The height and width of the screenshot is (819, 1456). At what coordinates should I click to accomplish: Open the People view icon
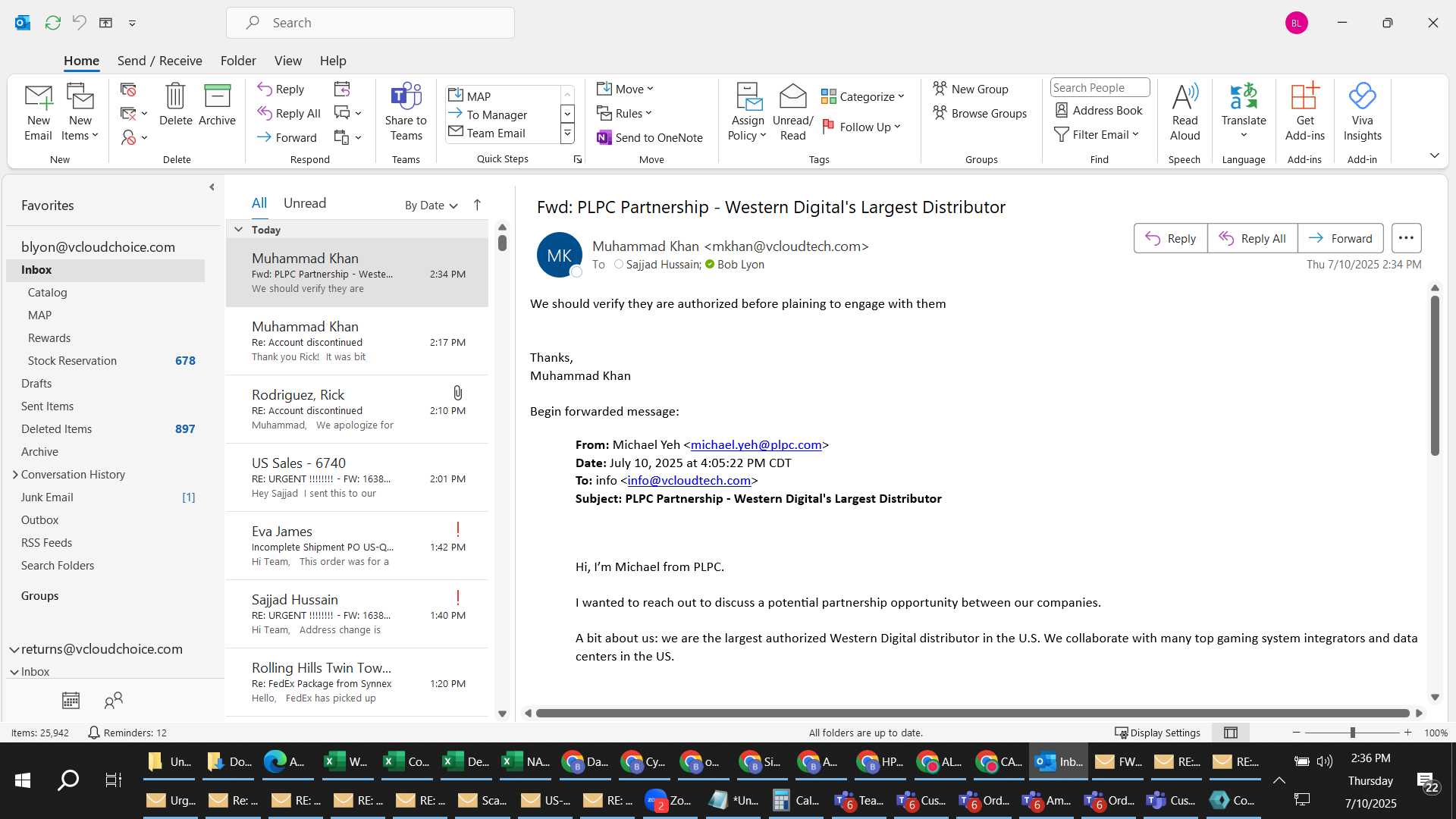coord(113,700)
